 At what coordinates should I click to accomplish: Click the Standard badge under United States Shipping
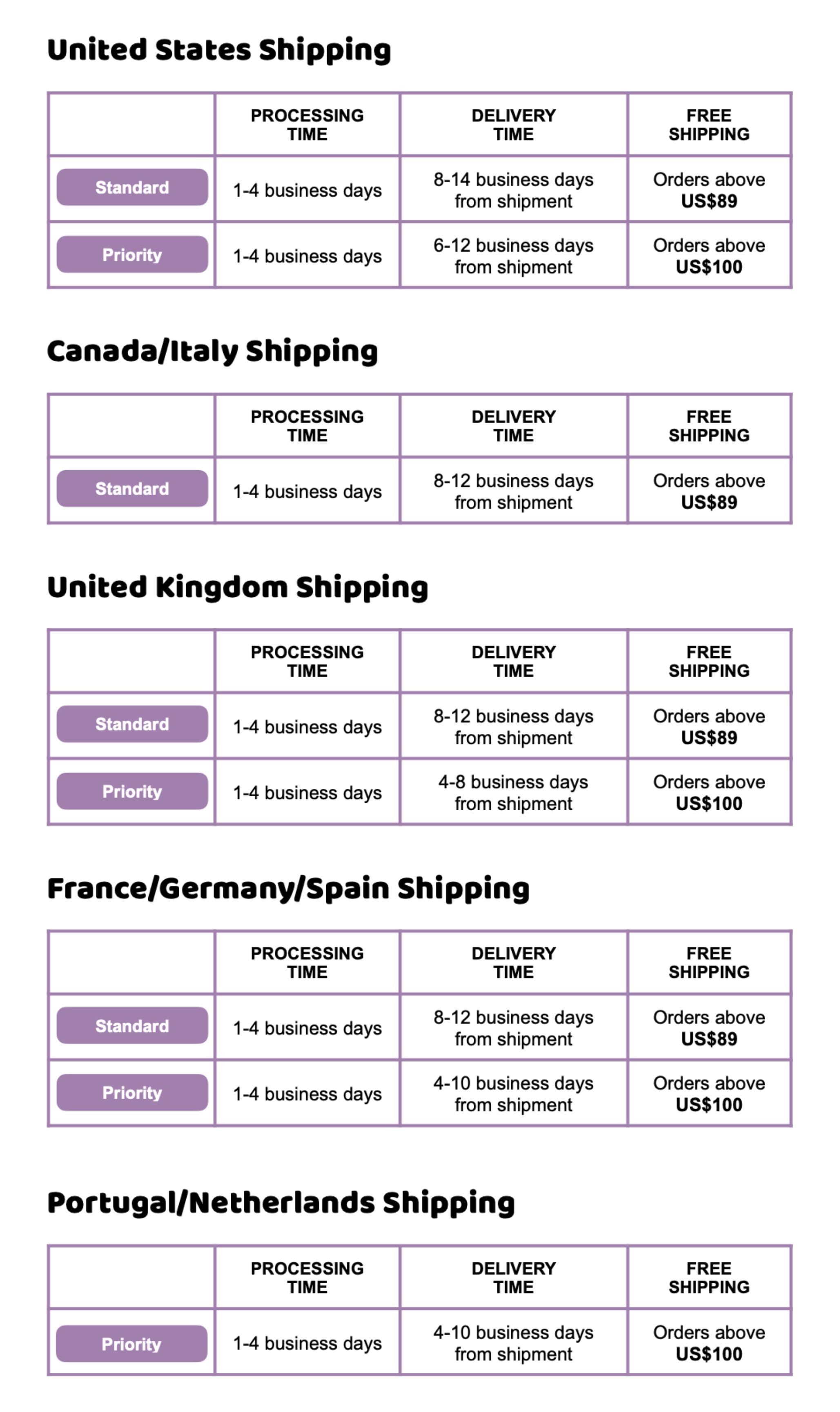pos(132,188)
